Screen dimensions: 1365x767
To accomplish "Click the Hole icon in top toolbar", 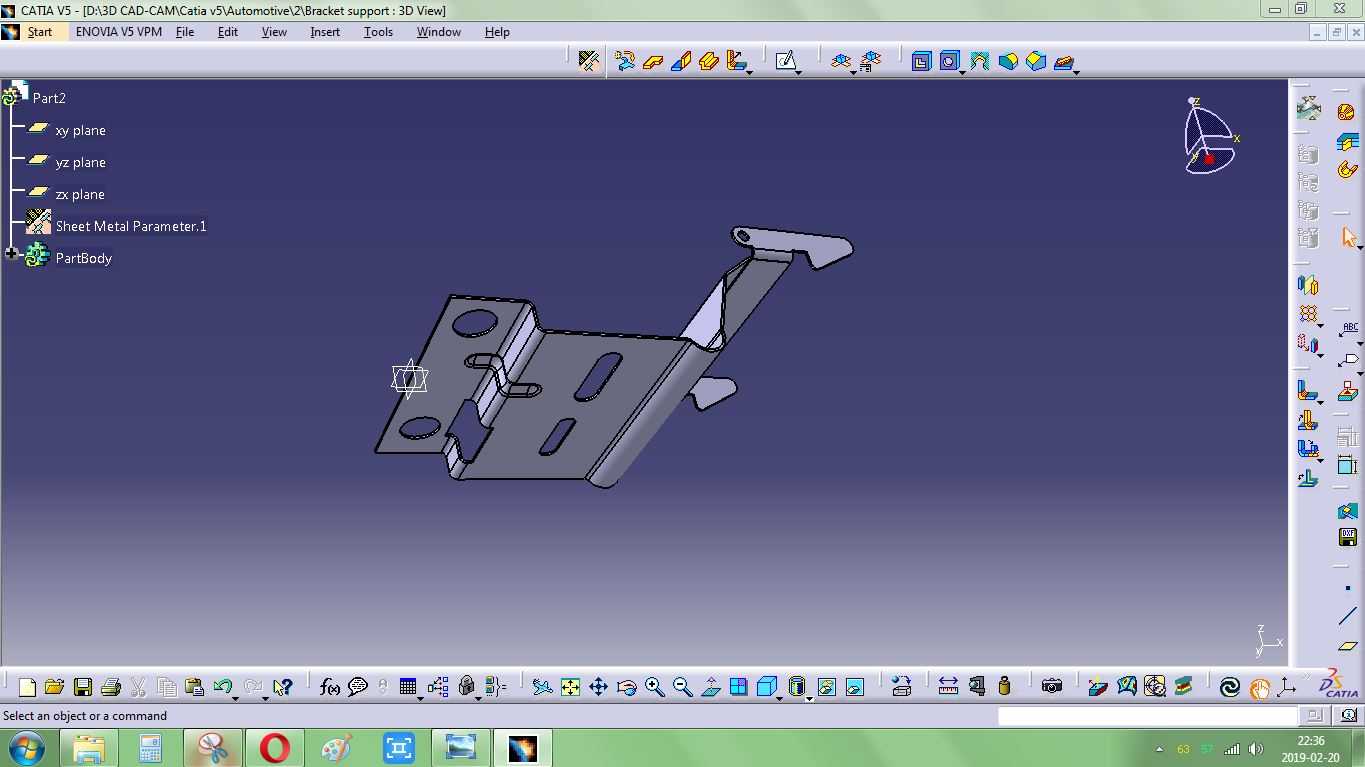I will click(949, 61).
